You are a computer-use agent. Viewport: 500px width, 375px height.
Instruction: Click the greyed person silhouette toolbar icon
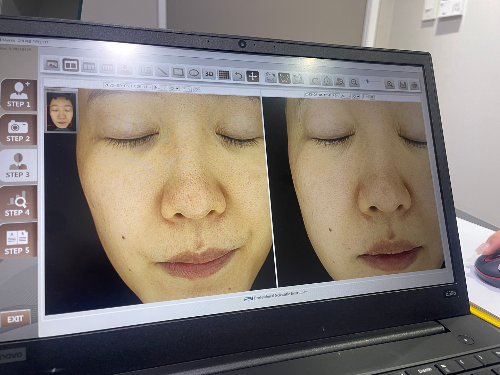tap(126, 69)
